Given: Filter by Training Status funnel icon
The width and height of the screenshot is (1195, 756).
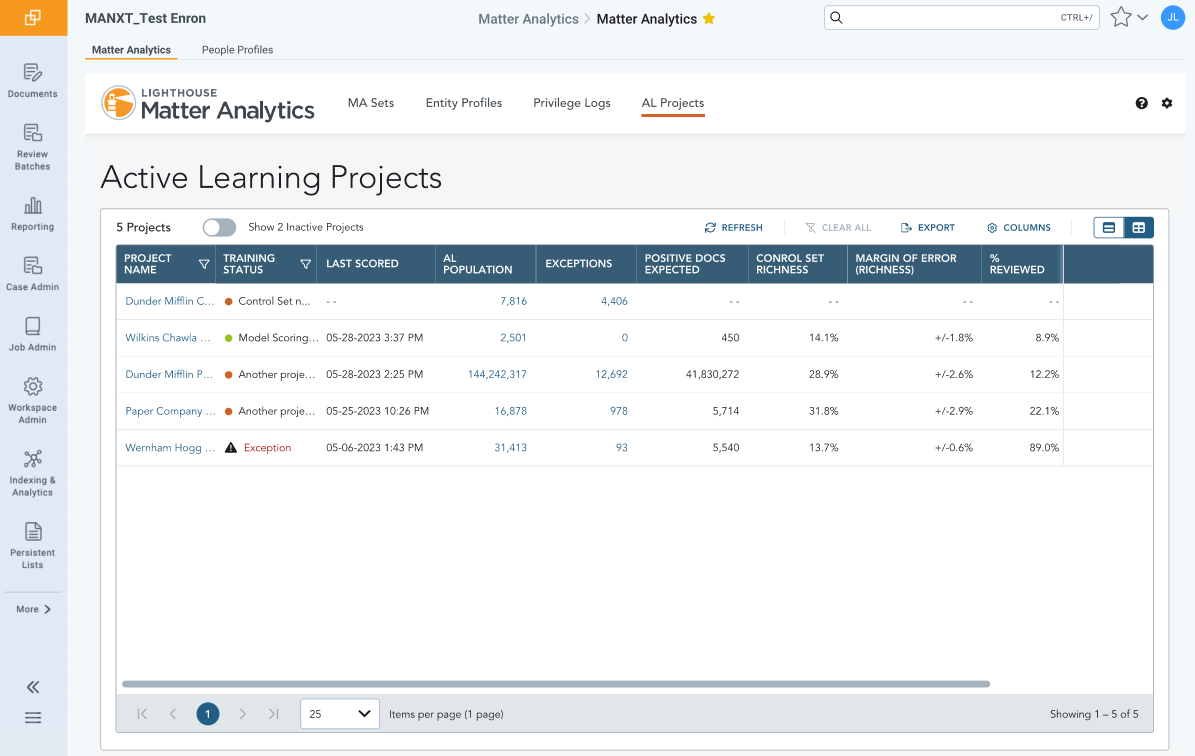Looking at the screenshot, I should (306, 264).
